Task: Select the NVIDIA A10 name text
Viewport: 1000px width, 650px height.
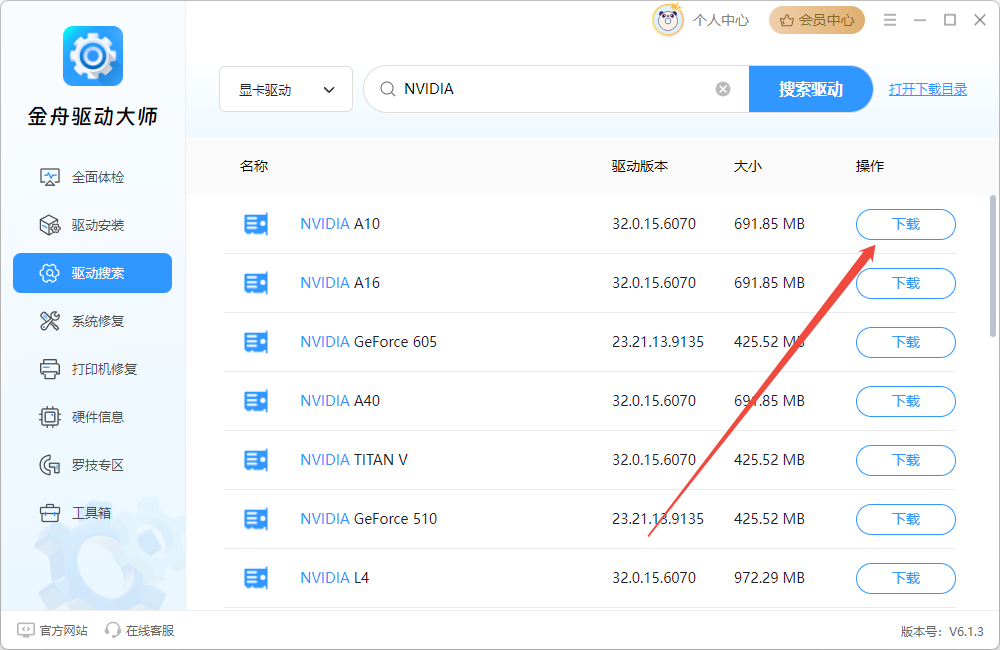Action: (340, 224)
